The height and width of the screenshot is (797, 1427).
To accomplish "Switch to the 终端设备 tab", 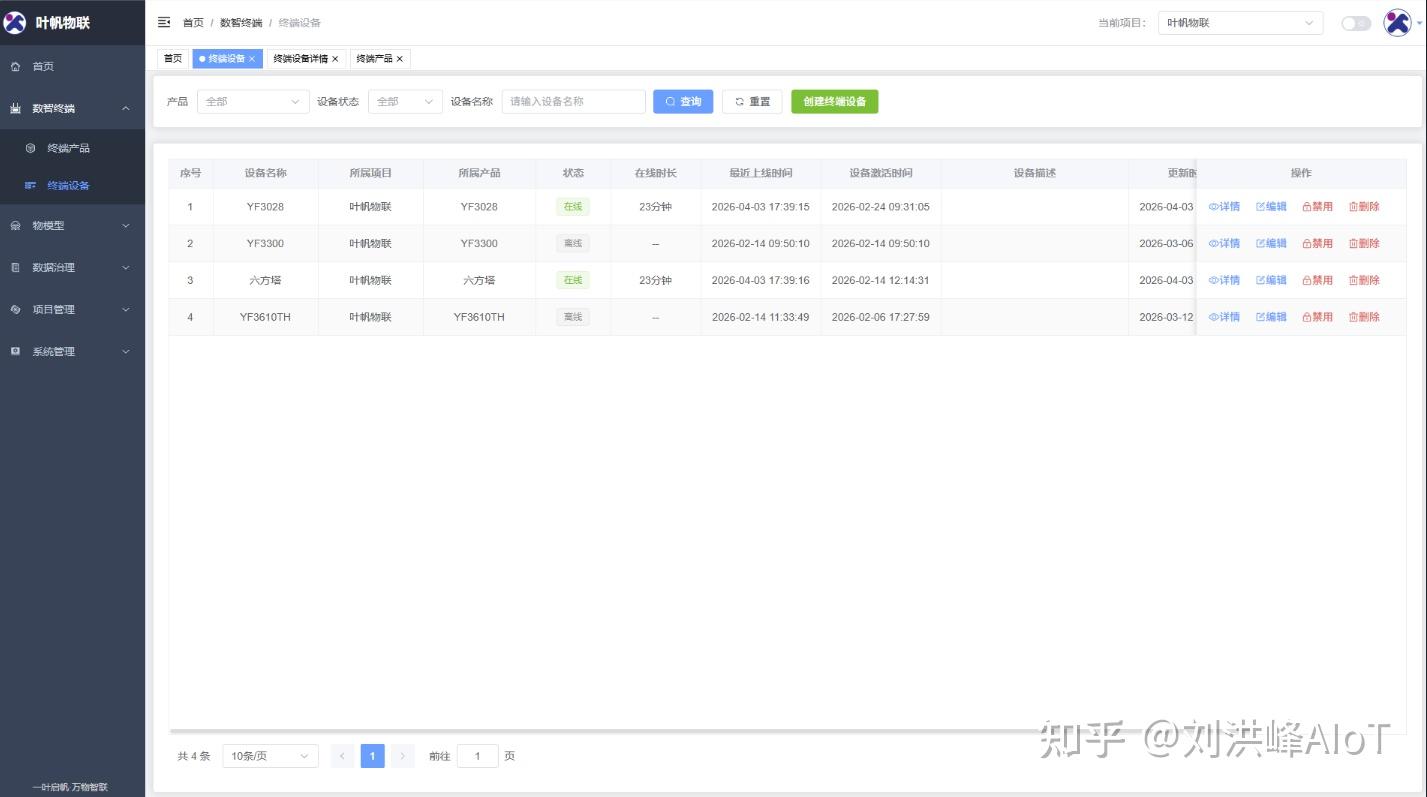I will 227,59.
